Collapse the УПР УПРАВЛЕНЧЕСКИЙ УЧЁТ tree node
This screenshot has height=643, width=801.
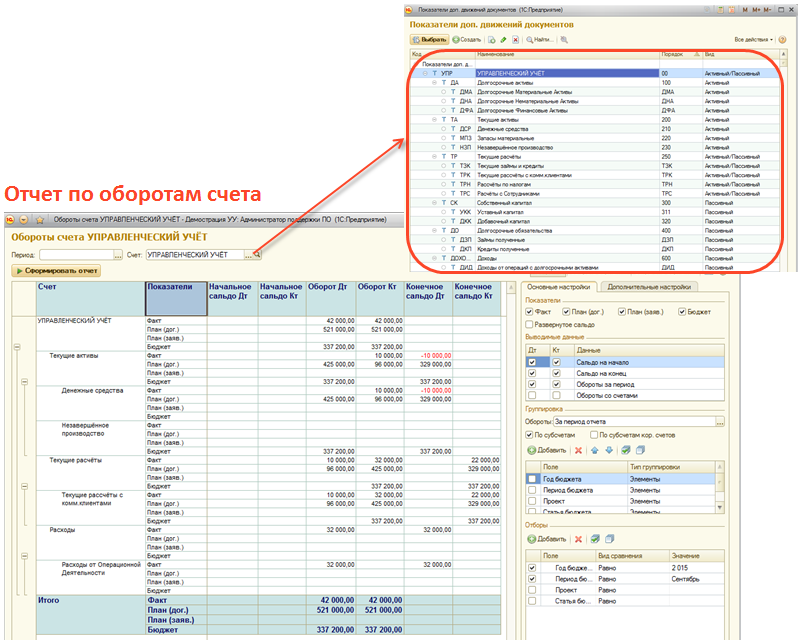pyautogui.click(x=424, y=73)
